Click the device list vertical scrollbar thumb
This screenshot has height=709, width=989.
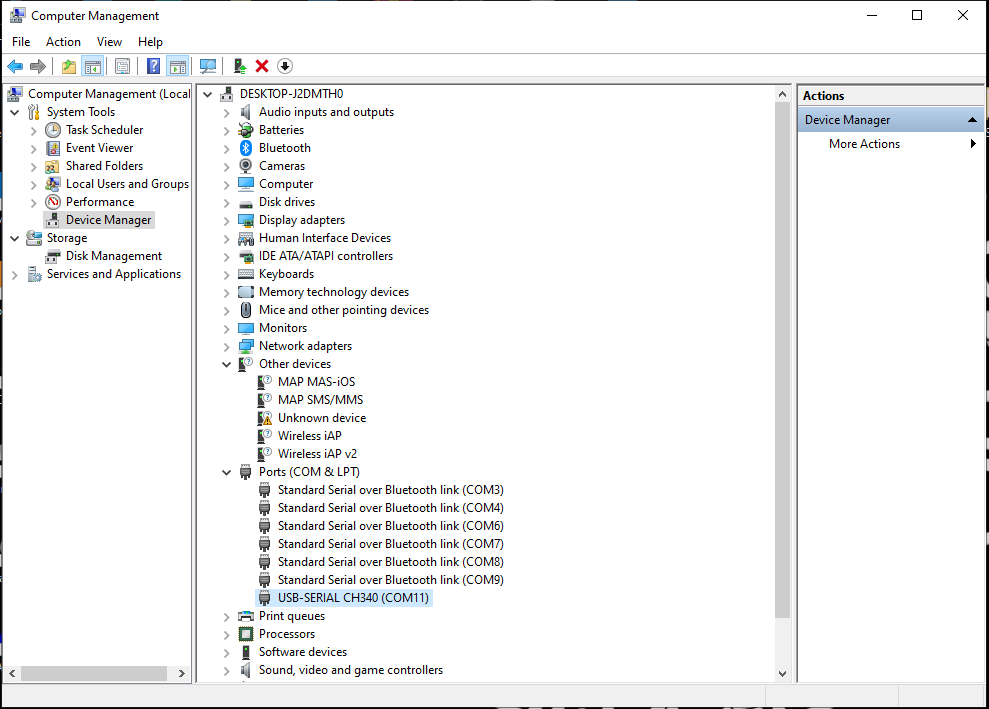coord(782,360)
